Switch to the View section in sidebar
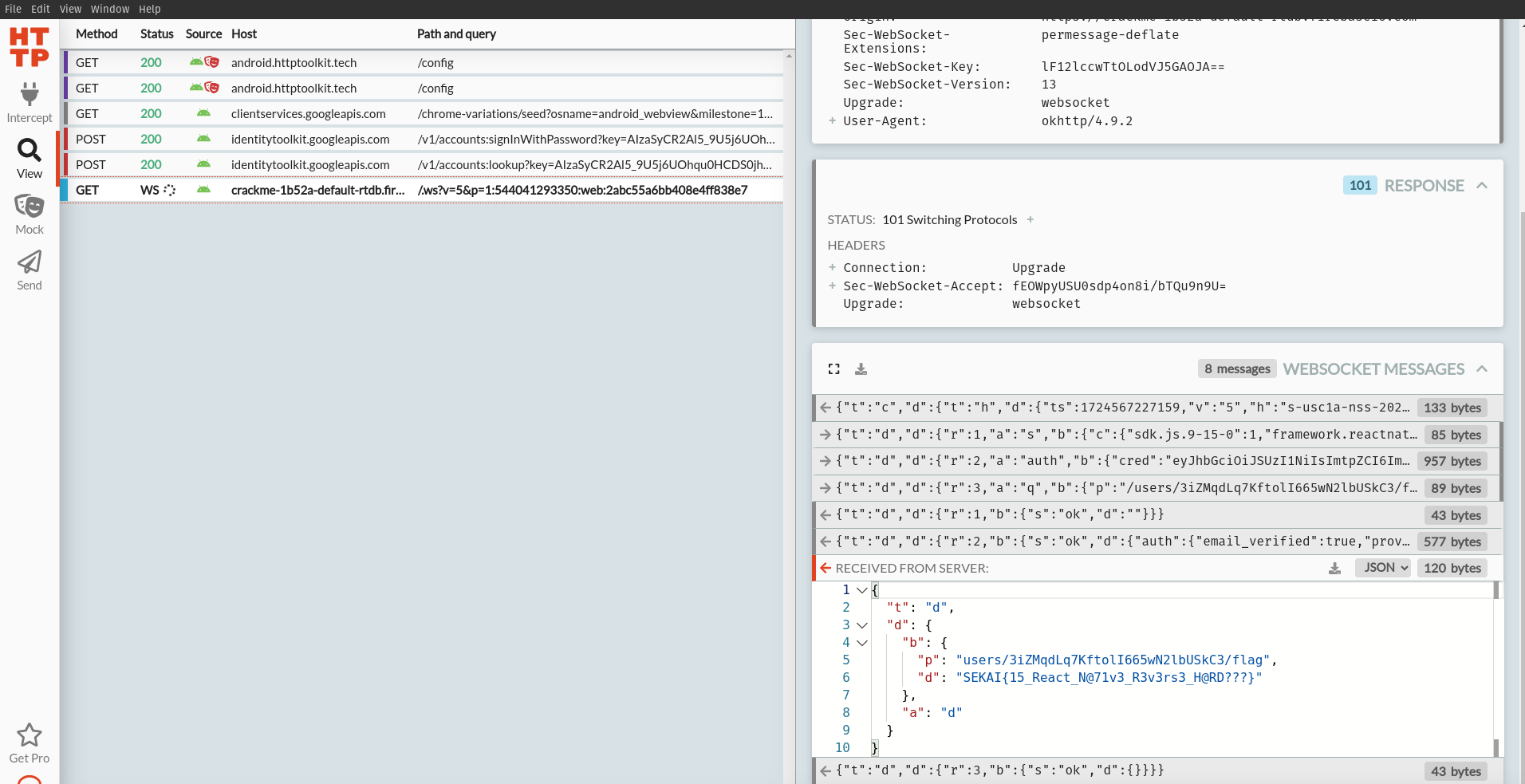The height and width of the screenshot is (784, 1525). (x=29, y=158)
